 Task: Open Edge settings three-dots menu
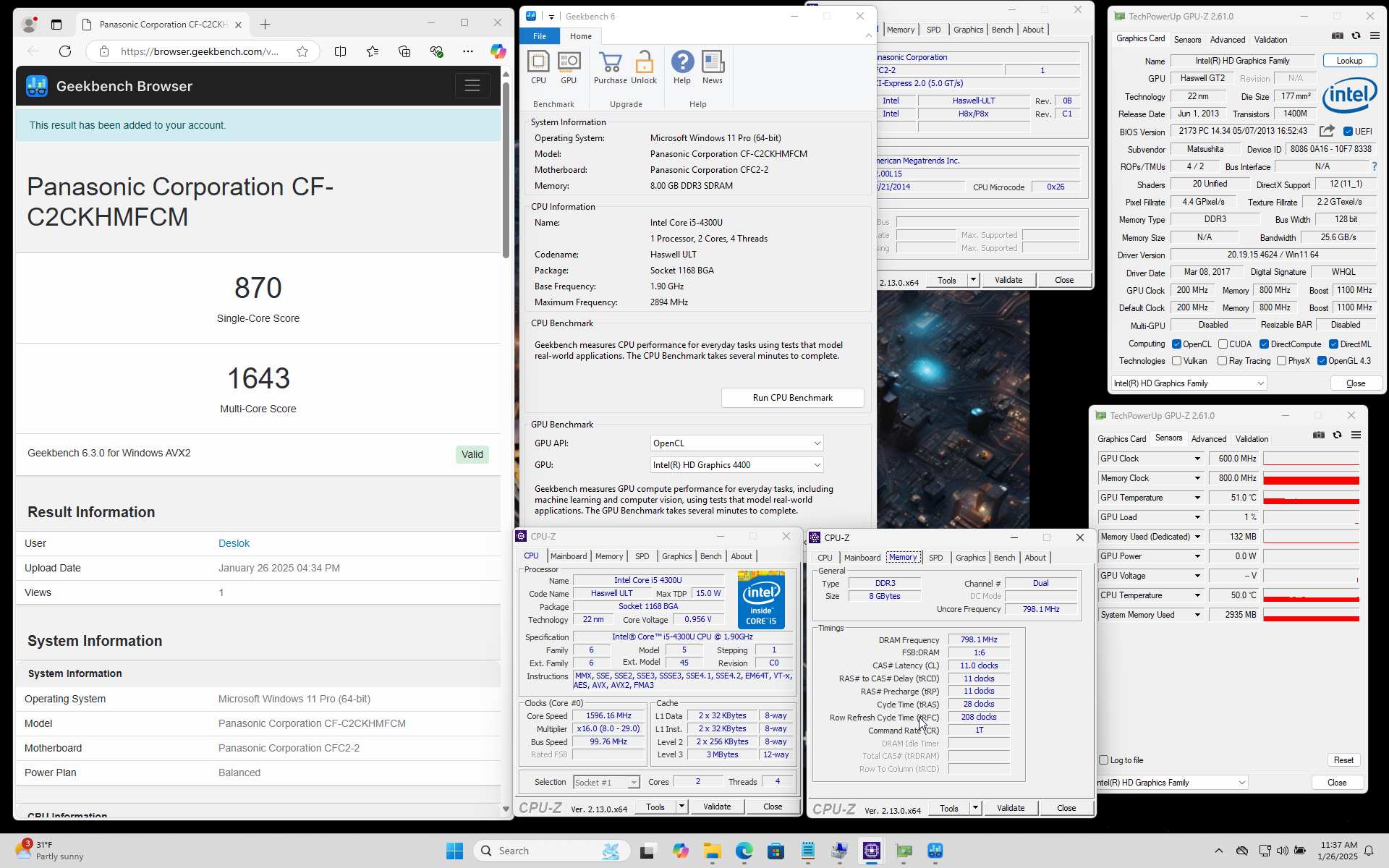pyautogui.click(x=468, y=51)
